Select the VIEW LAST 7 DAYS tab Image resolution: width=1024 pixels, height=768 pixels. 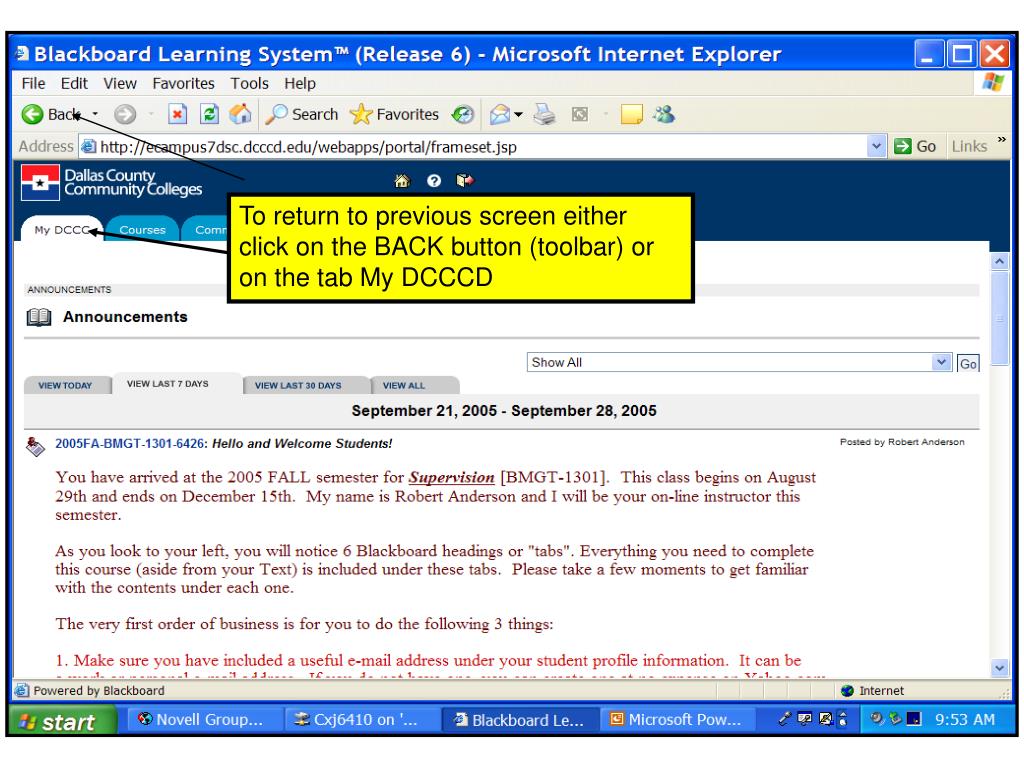coord(168,384)
